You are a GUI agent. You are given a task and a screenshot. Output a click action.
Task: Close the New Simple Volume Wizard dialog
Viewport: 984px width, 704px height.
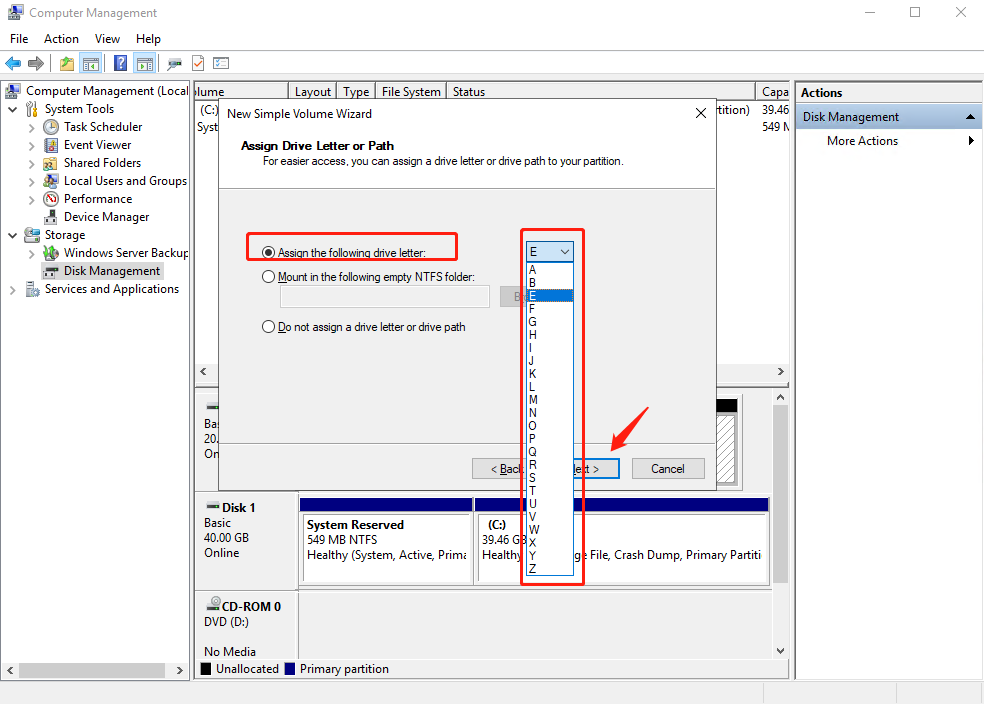click(x=701, y=114)
